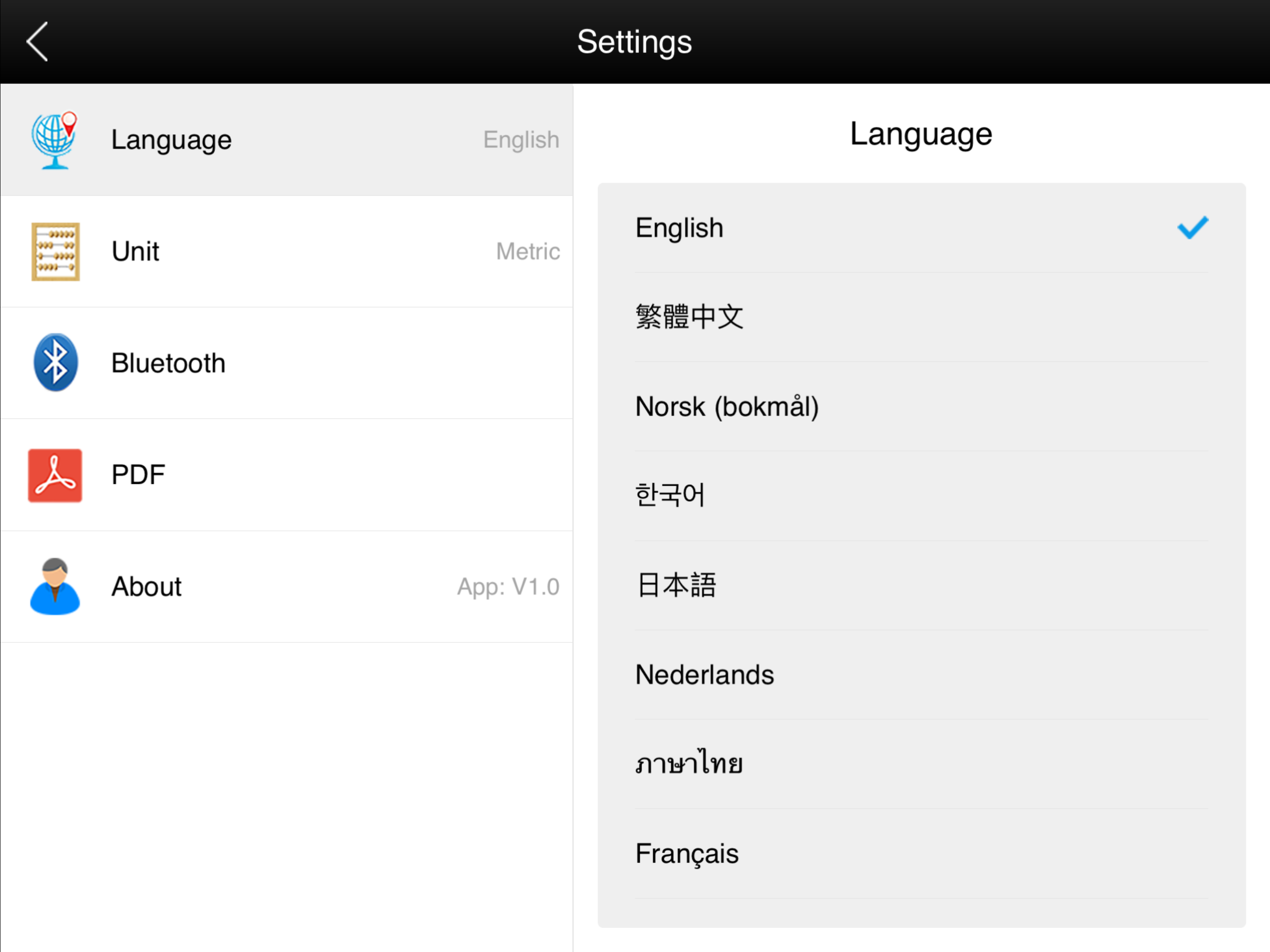Click the blue checkmark beside English

click(x=1192, y=227)
